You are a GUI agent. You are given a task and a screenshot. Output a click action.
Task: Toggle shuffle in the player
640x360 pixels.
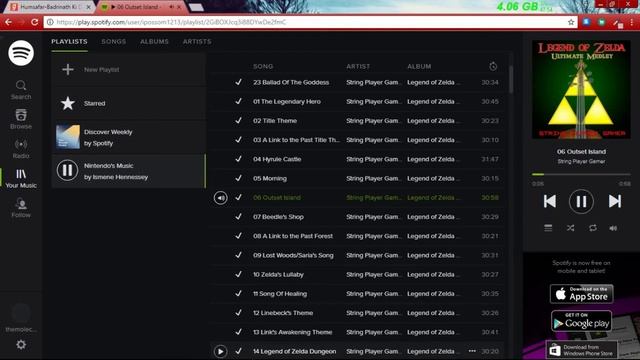tap(571, 228)
